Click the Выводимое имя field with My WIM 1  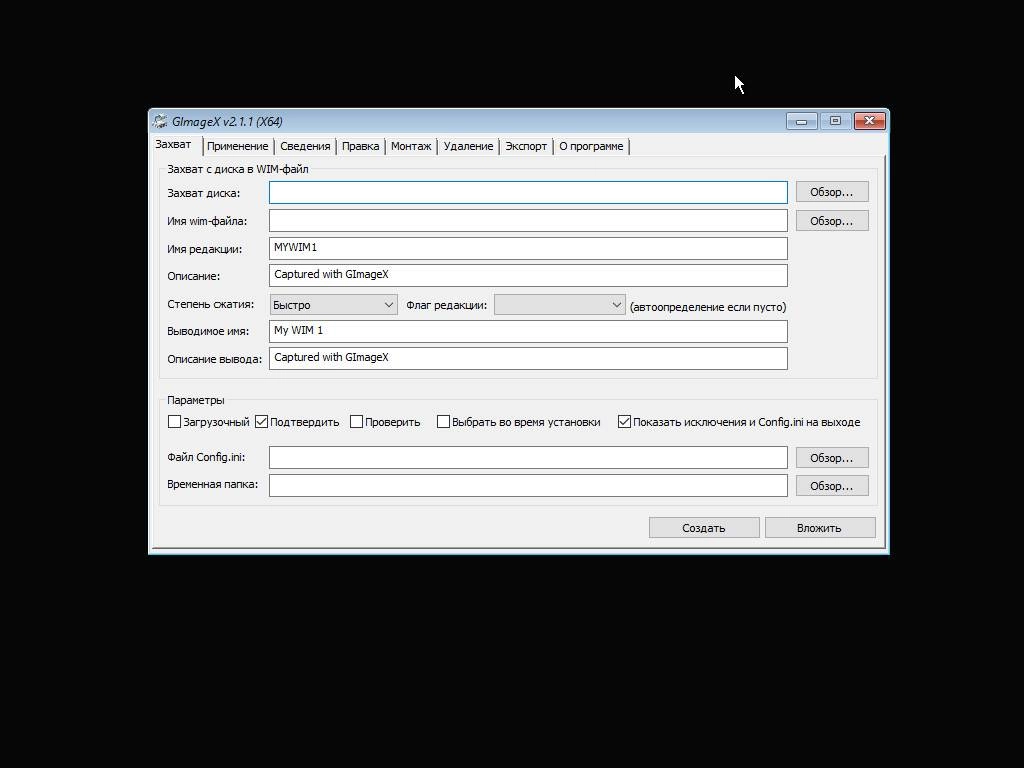(528, 331)
